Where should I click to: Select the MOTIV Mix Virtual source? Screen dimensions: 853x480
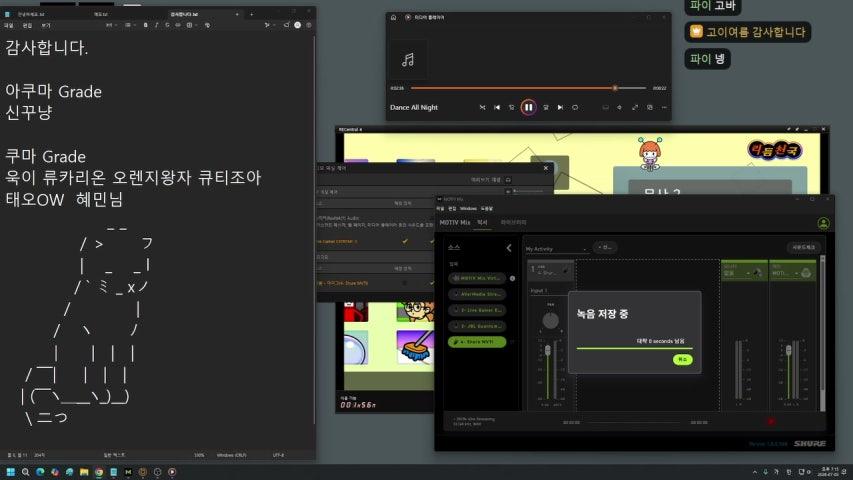tap(477, 278)
